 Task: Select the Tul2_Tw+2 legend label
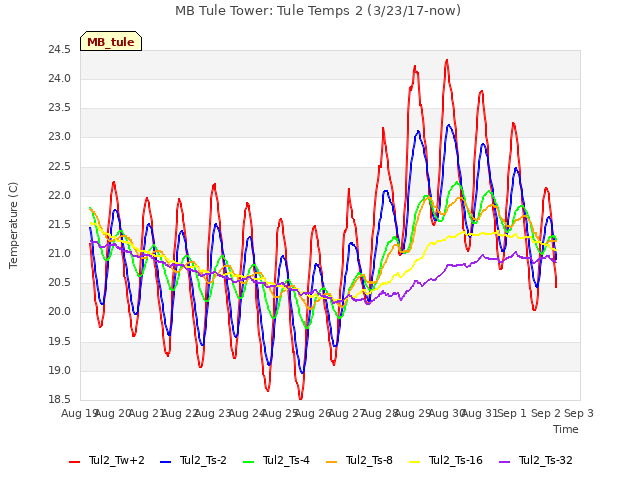click(x=117, y=460)
